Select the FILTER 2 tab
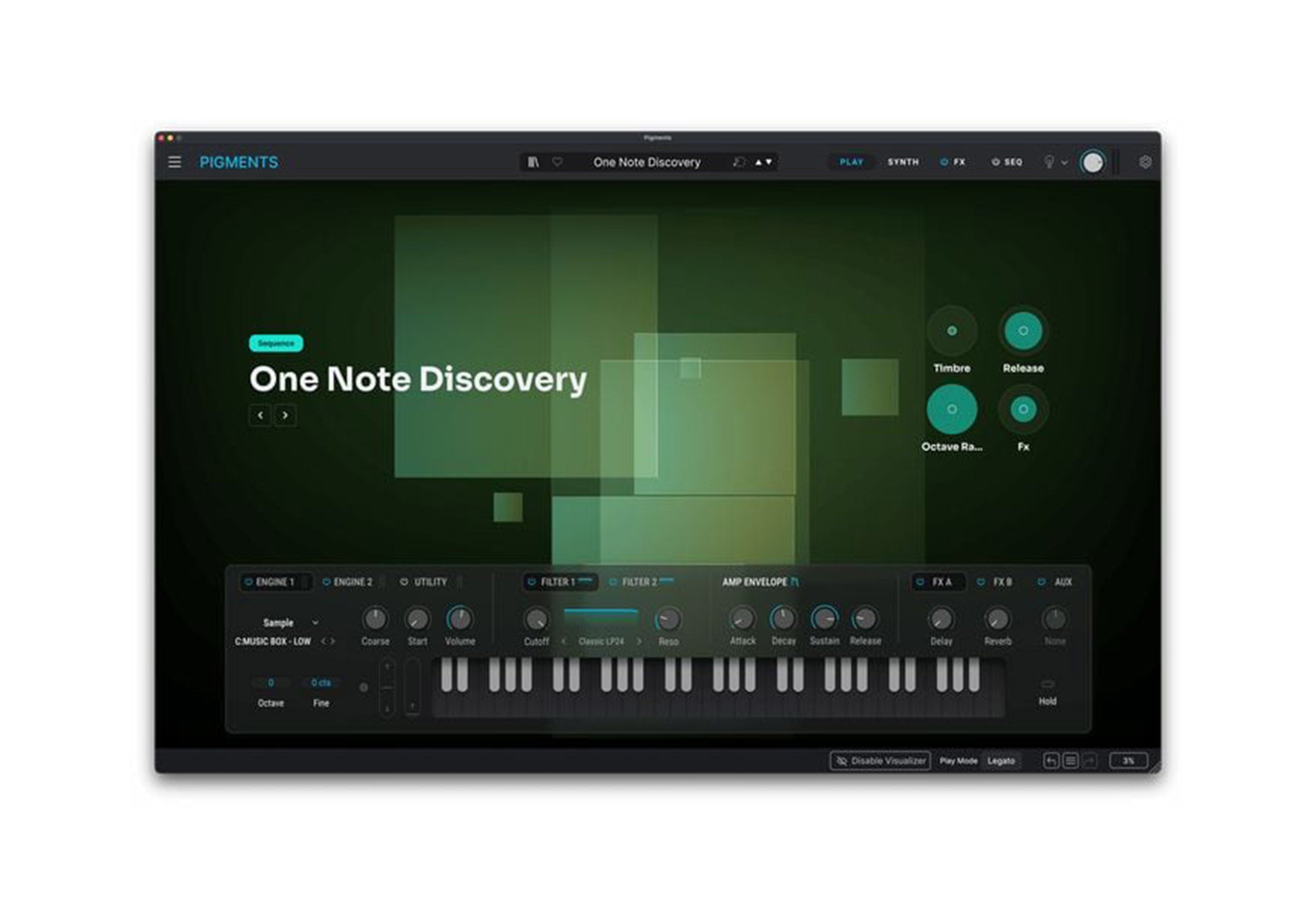Screen dimensions: 1316x921 [x=640, y=582]
